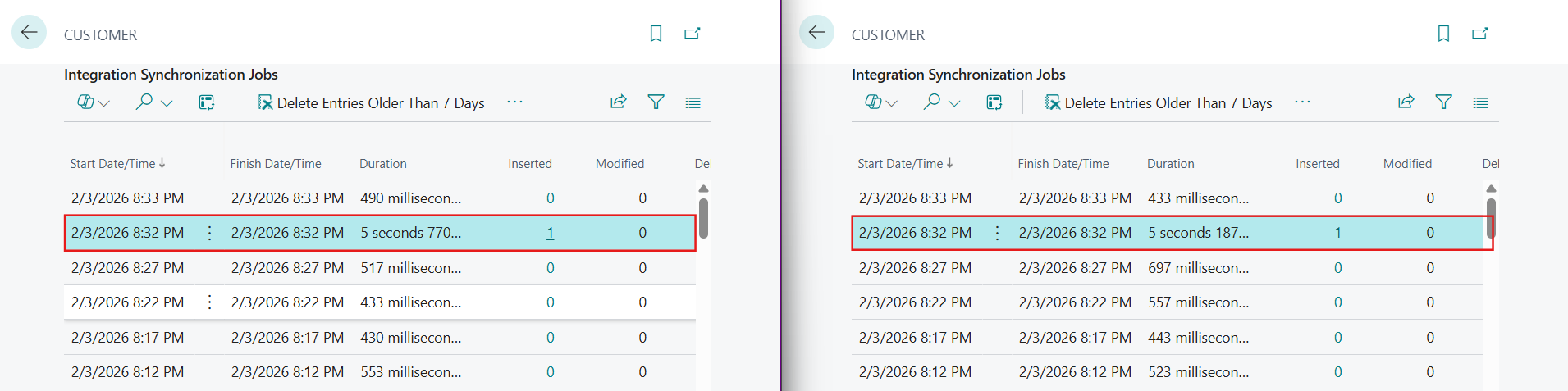
Task: Show more actions ellipsis in the right pane toolbar
Action: tap(1302, 102)
